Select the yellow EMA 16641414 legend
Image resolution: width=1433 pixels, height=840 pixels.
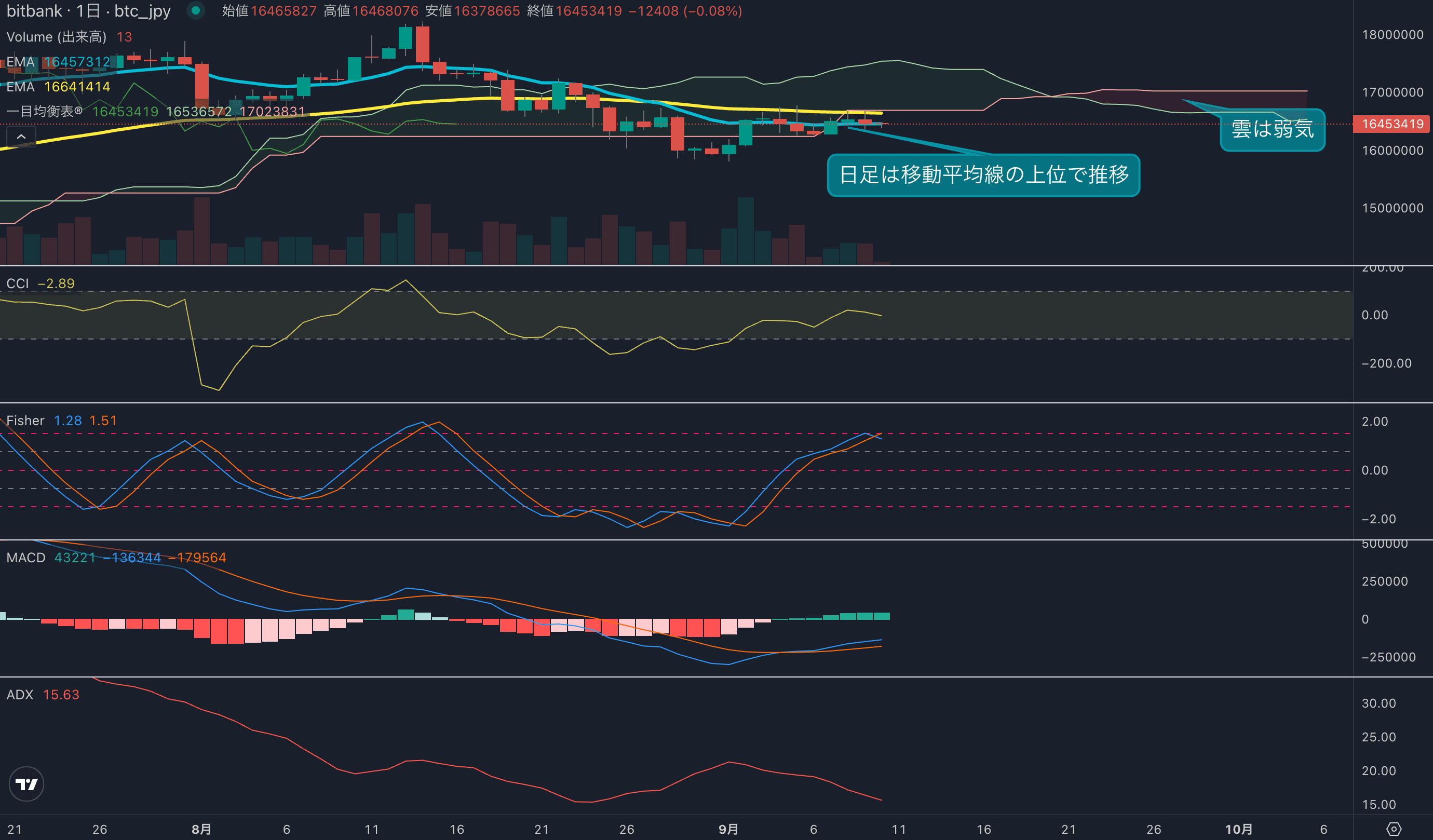coord(58,87)
